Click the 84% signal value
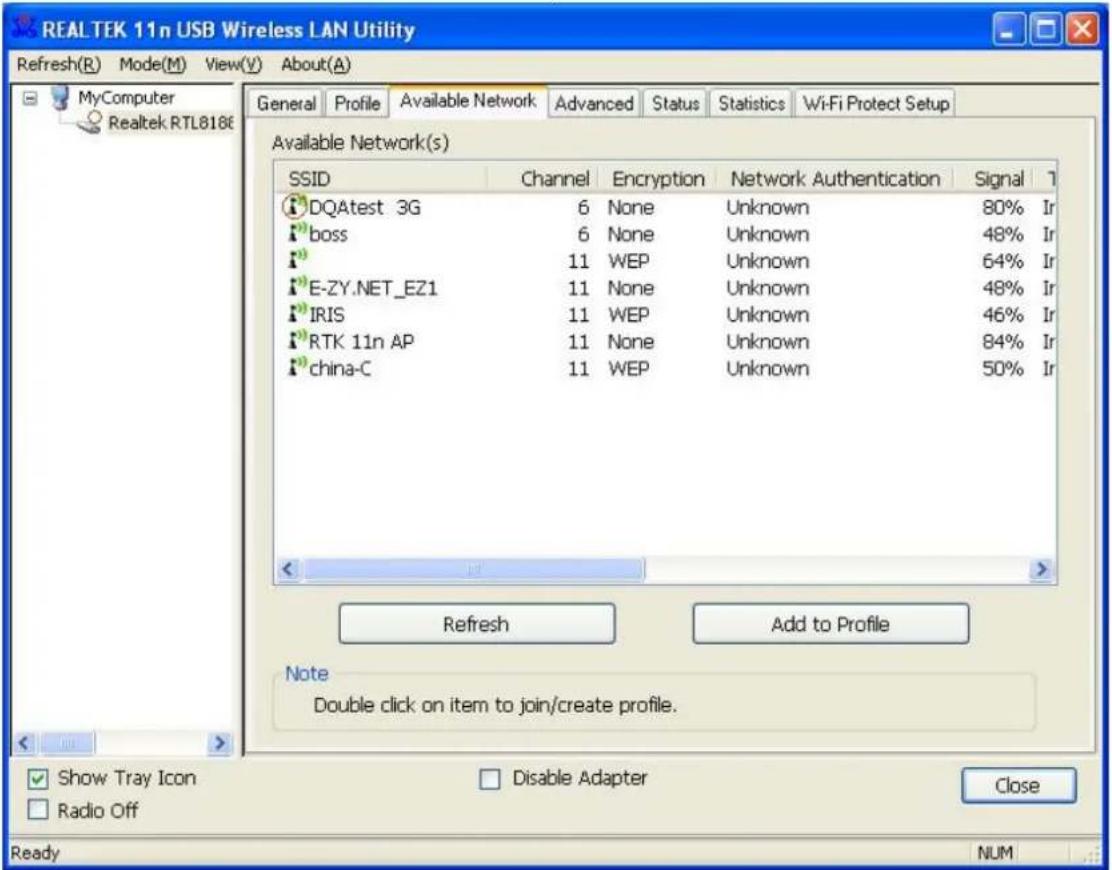 click(x=1003, y=342)
